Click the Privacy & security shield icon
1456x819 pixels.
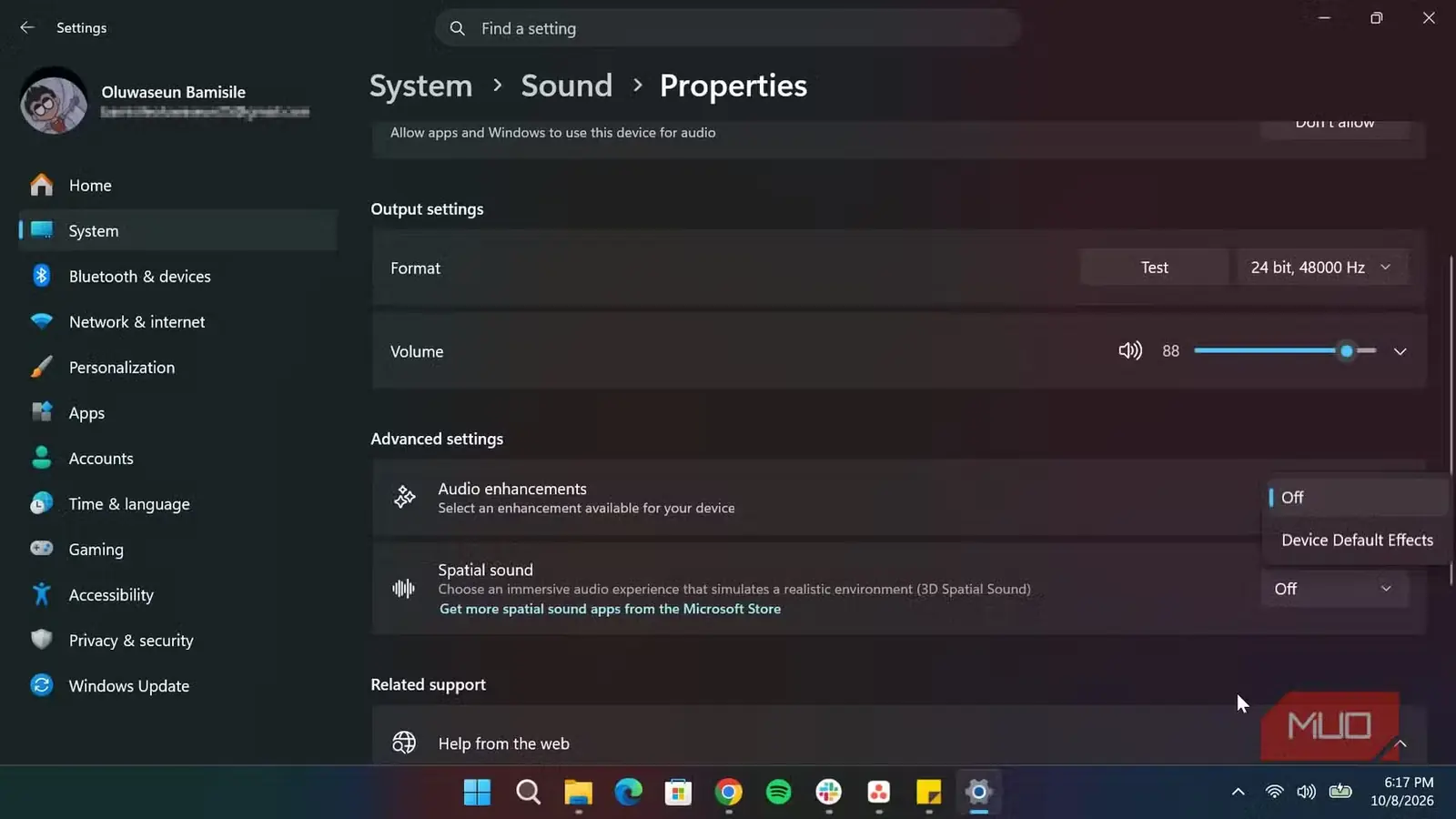pyautogui.click(x=41, y=640)
